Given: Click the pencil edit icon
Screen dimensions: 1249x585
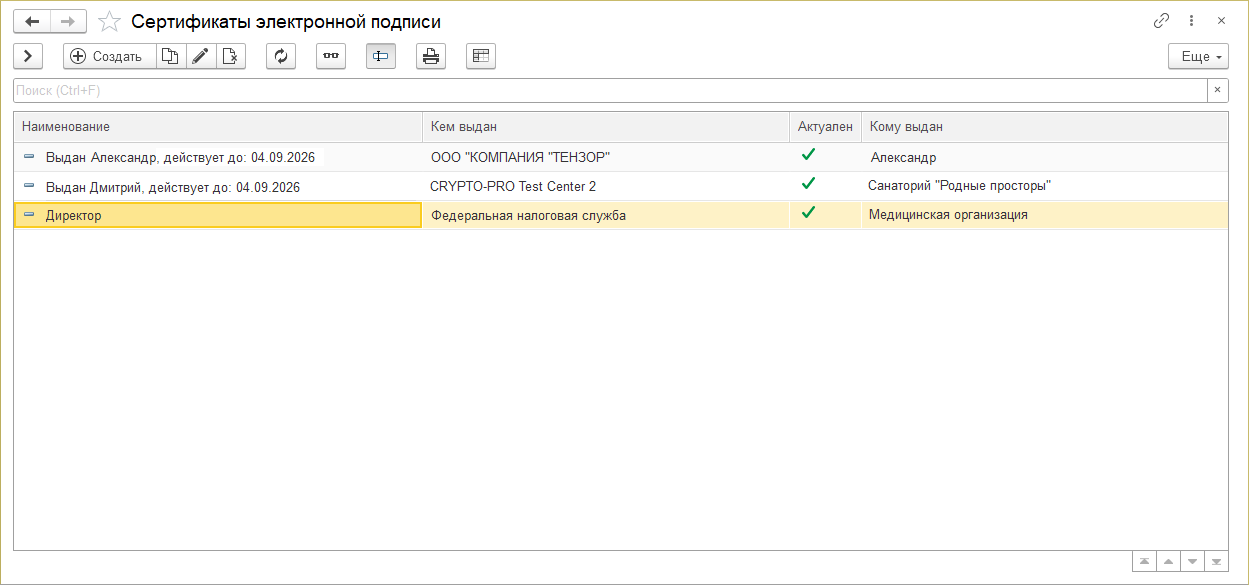Looking at the screenshot, I should [x=201, y=57].
